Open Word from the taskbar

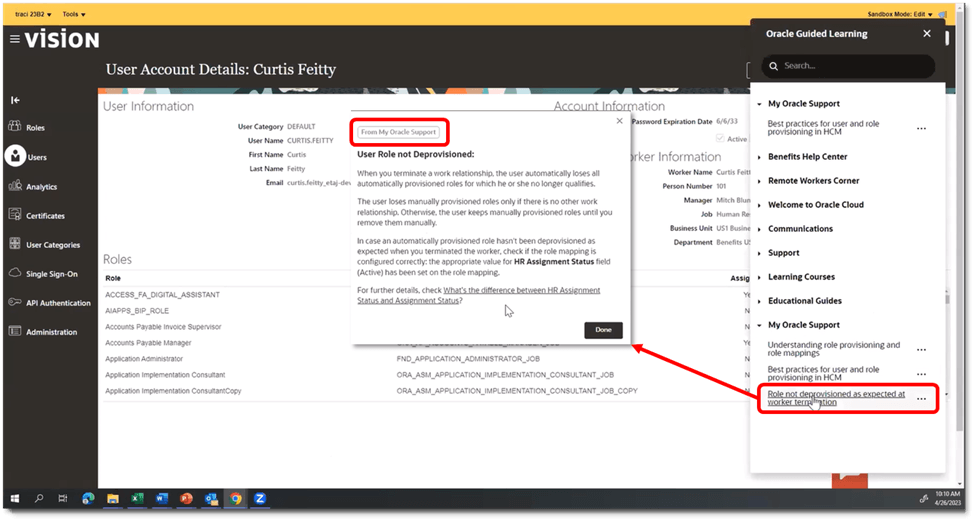[162, 498]
